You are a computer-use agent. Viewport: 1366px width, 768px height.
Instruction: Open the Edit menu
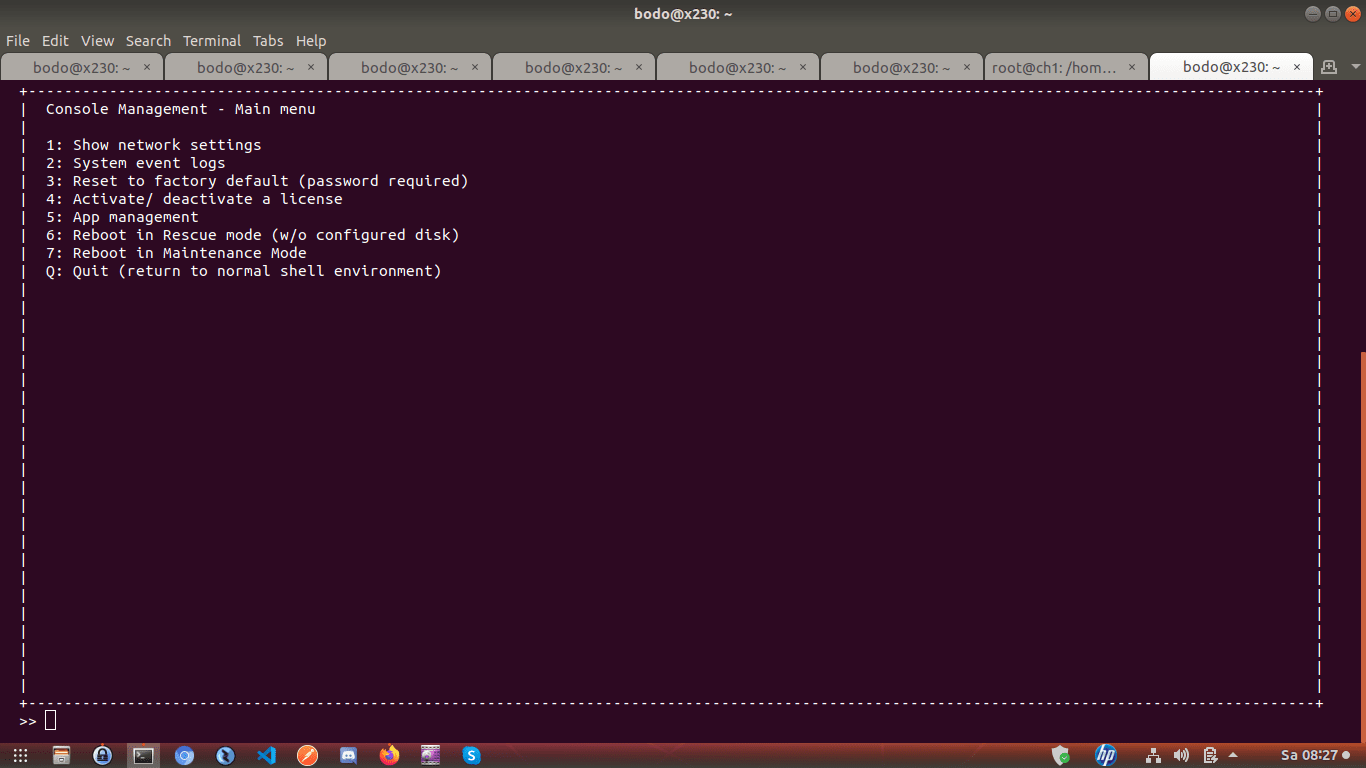[55, 41]
